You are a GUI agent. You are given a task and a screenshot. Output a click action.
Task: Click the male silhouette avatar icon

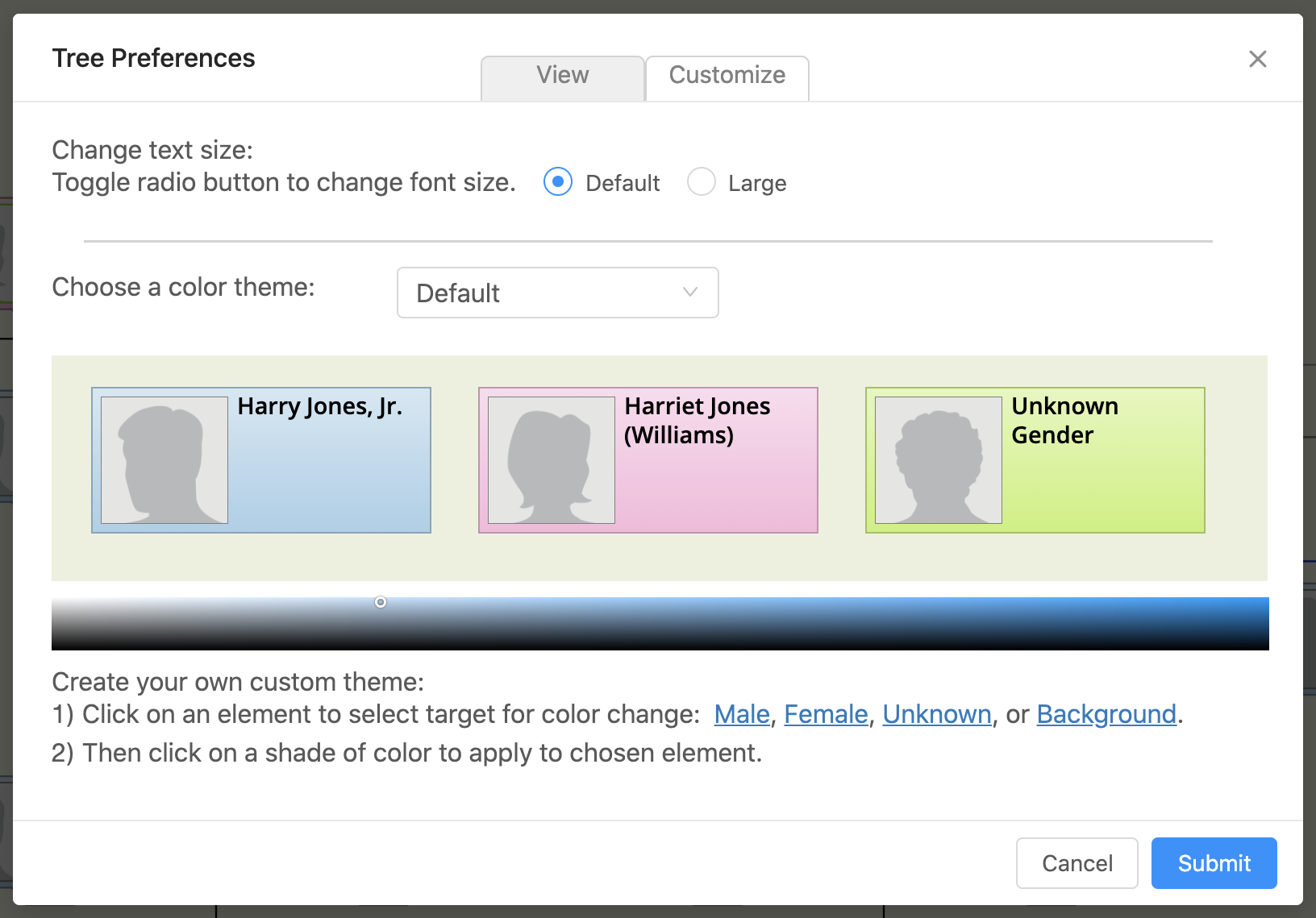pyautogui.click(x=164, y=460)
